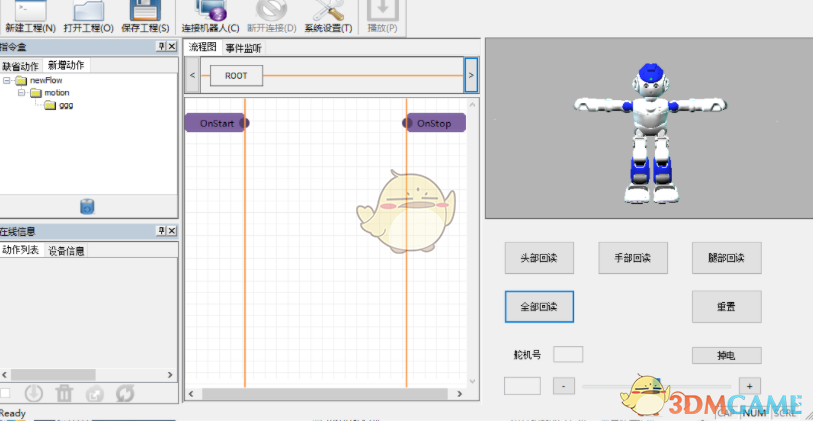Image resolution: width=813 pixels, height=423 pixels.
Task: Click the 腿部回读 button
Action: [x=726, y=258]
